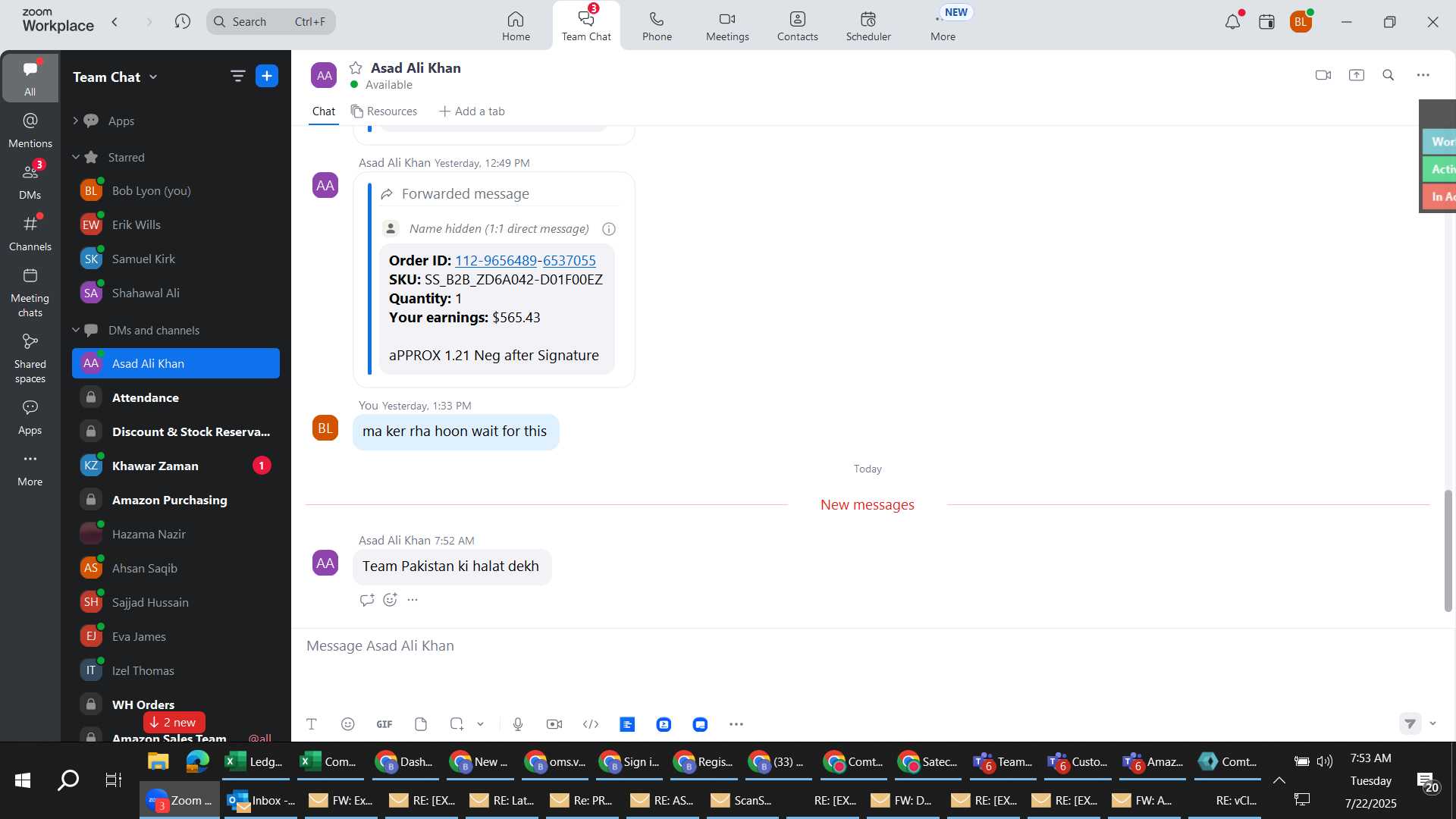Open the chat header more options ellipsis
The width and height of the screenshot is (1456, 819).
point(1423,75)
